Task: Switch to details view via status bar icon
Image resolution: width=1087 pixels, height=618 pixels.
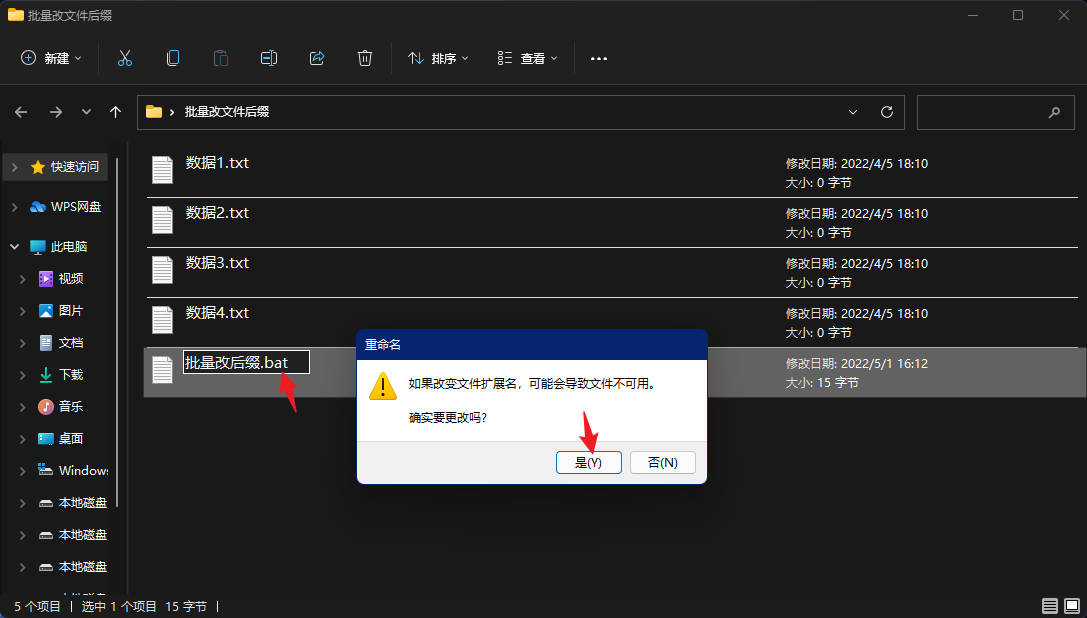Action: [x=1050, y=605]
